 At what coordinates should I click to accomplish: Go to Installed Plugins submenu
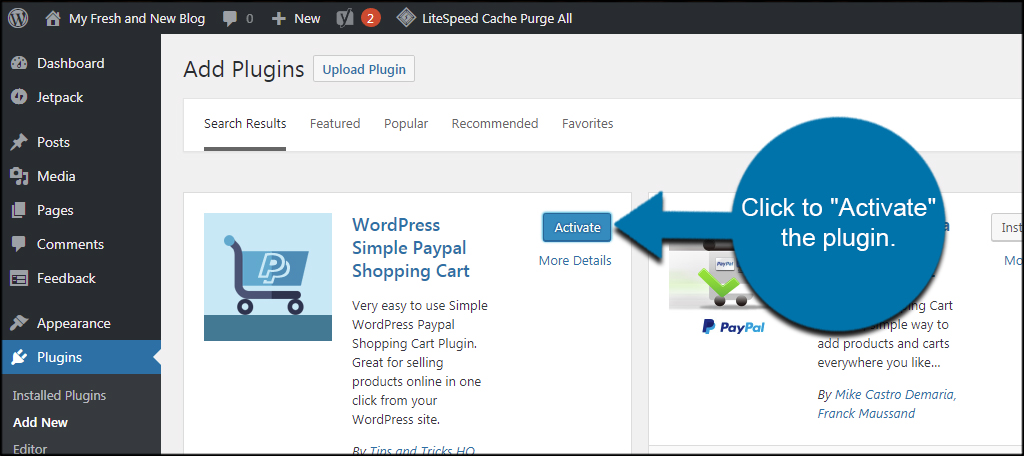[59, 396]
